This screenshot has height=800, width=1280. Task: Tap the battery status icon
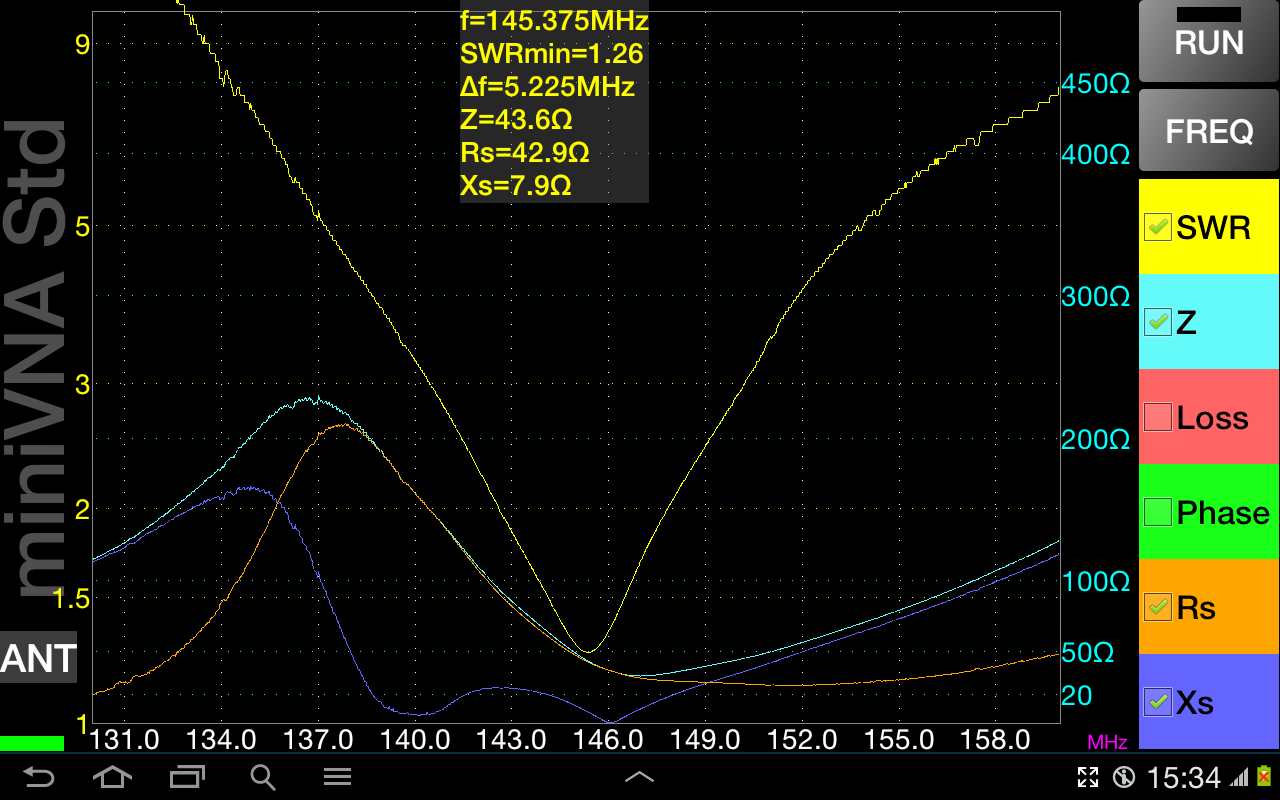pos(1263,777)
